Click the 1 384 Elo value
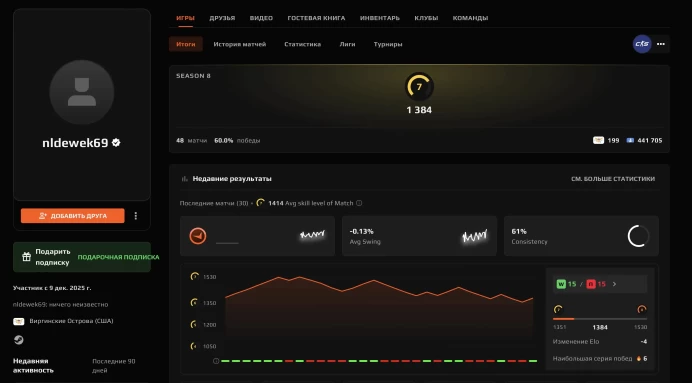Viewport: 692px width, 383px height. pos(419,110)
